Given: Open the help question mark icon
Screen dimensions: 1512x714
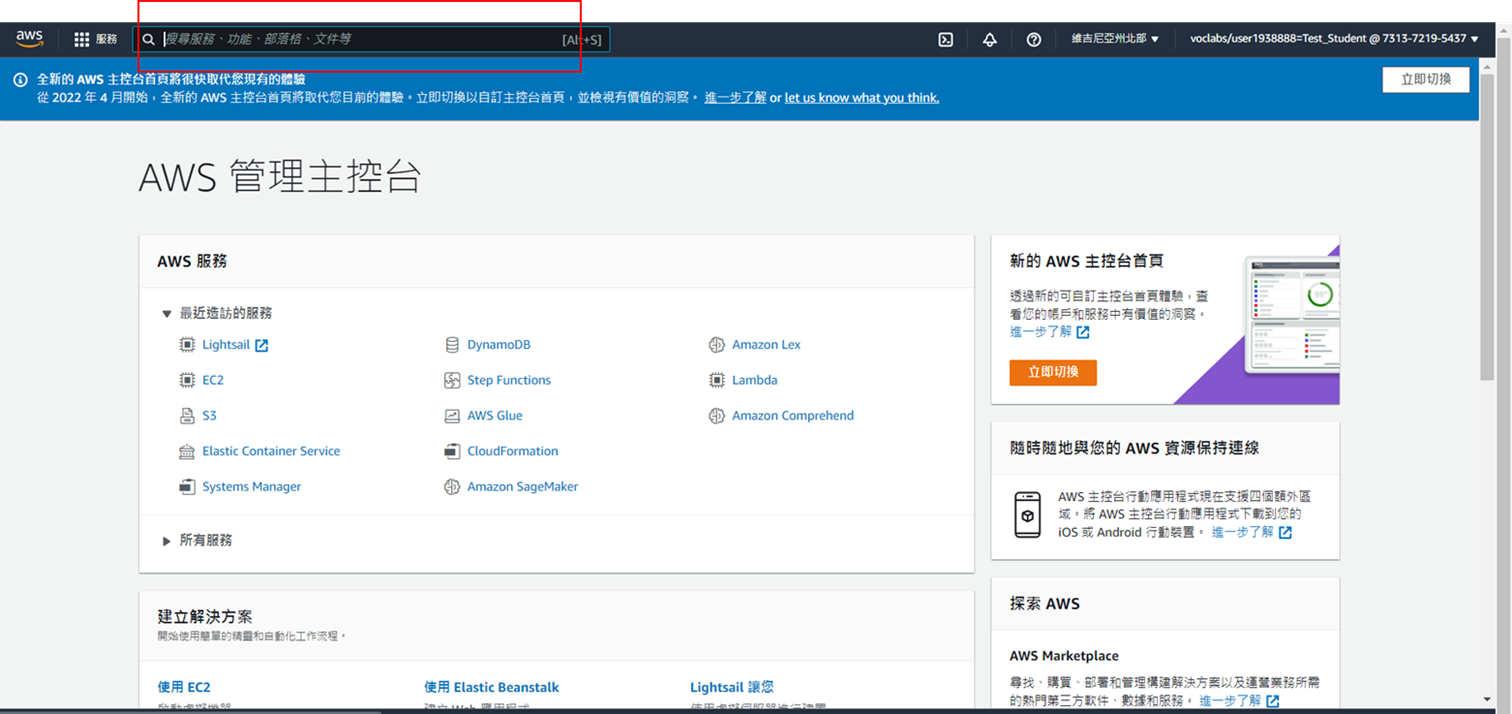Looking at the screenshot, I should click(x=1033, y=39).
